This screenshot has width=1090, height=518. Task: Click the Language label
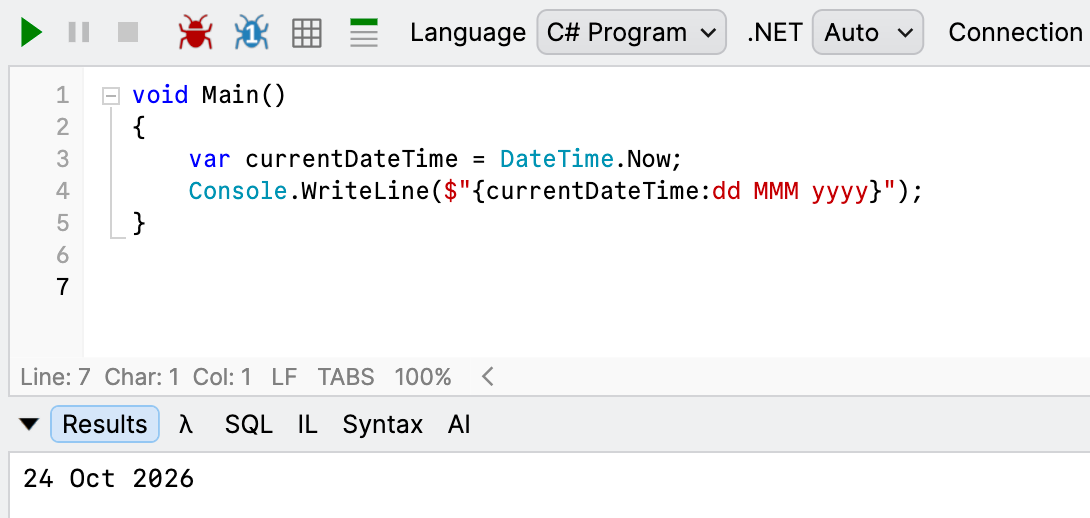468,32
